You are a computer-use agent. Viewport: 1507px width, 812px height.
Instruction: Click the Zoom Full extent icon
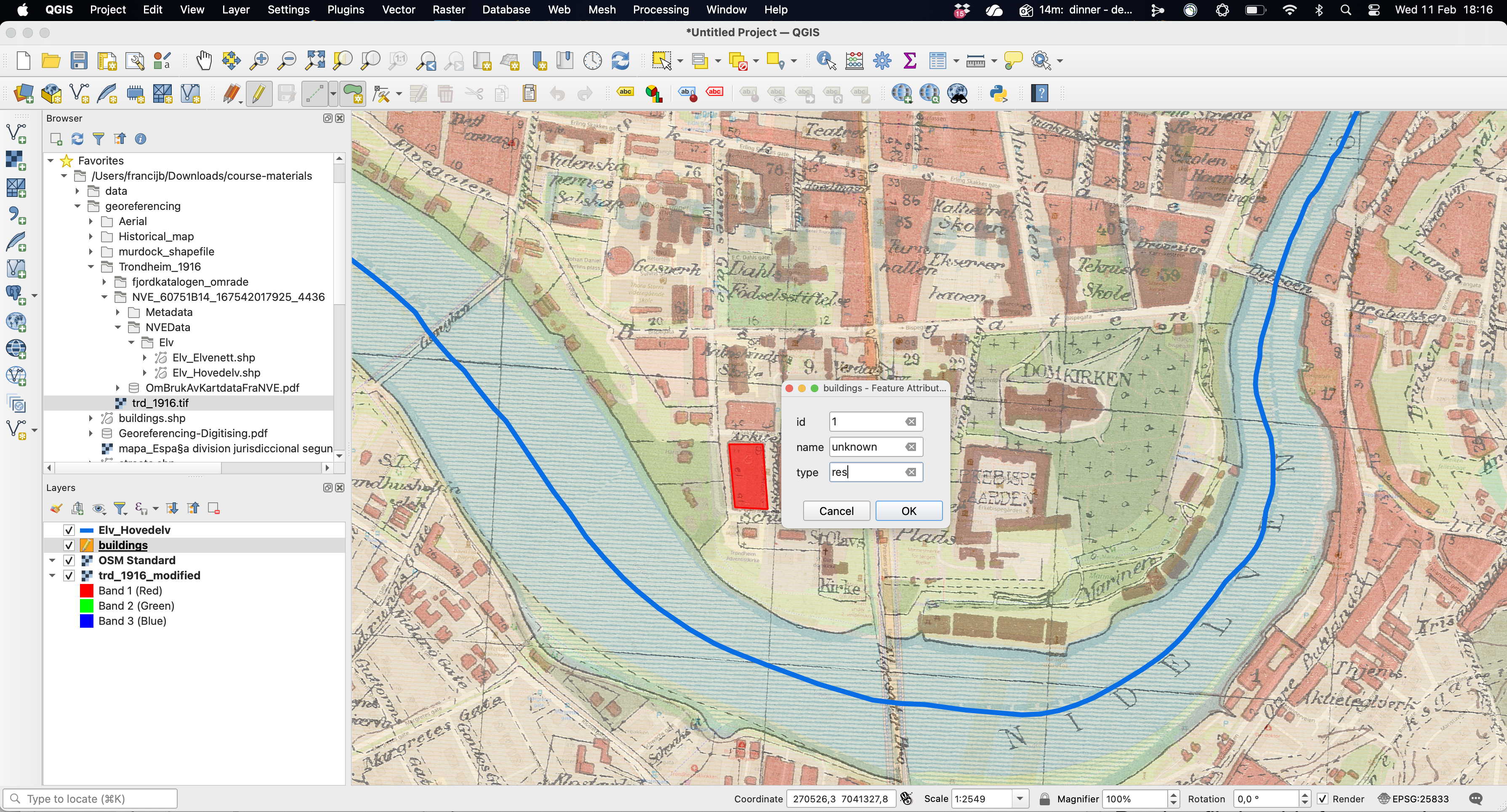[315, 61]
